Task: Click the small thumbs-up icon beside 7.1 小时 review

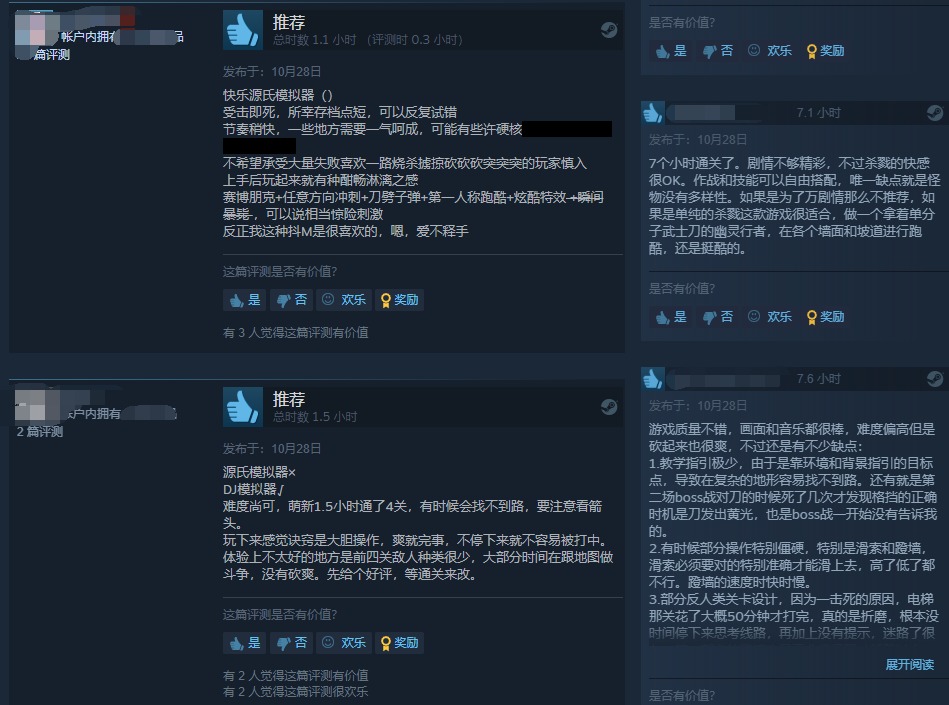Action: coord(652,113)
